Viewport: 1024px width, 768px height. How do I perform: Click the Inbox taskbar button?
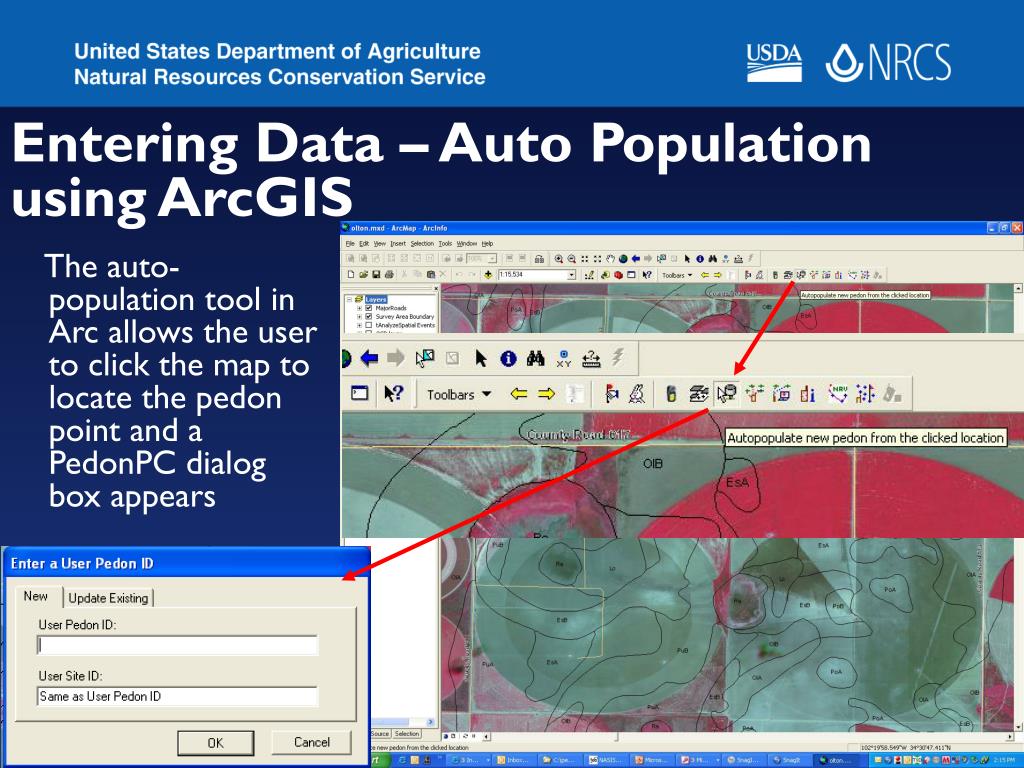[513, 760]
